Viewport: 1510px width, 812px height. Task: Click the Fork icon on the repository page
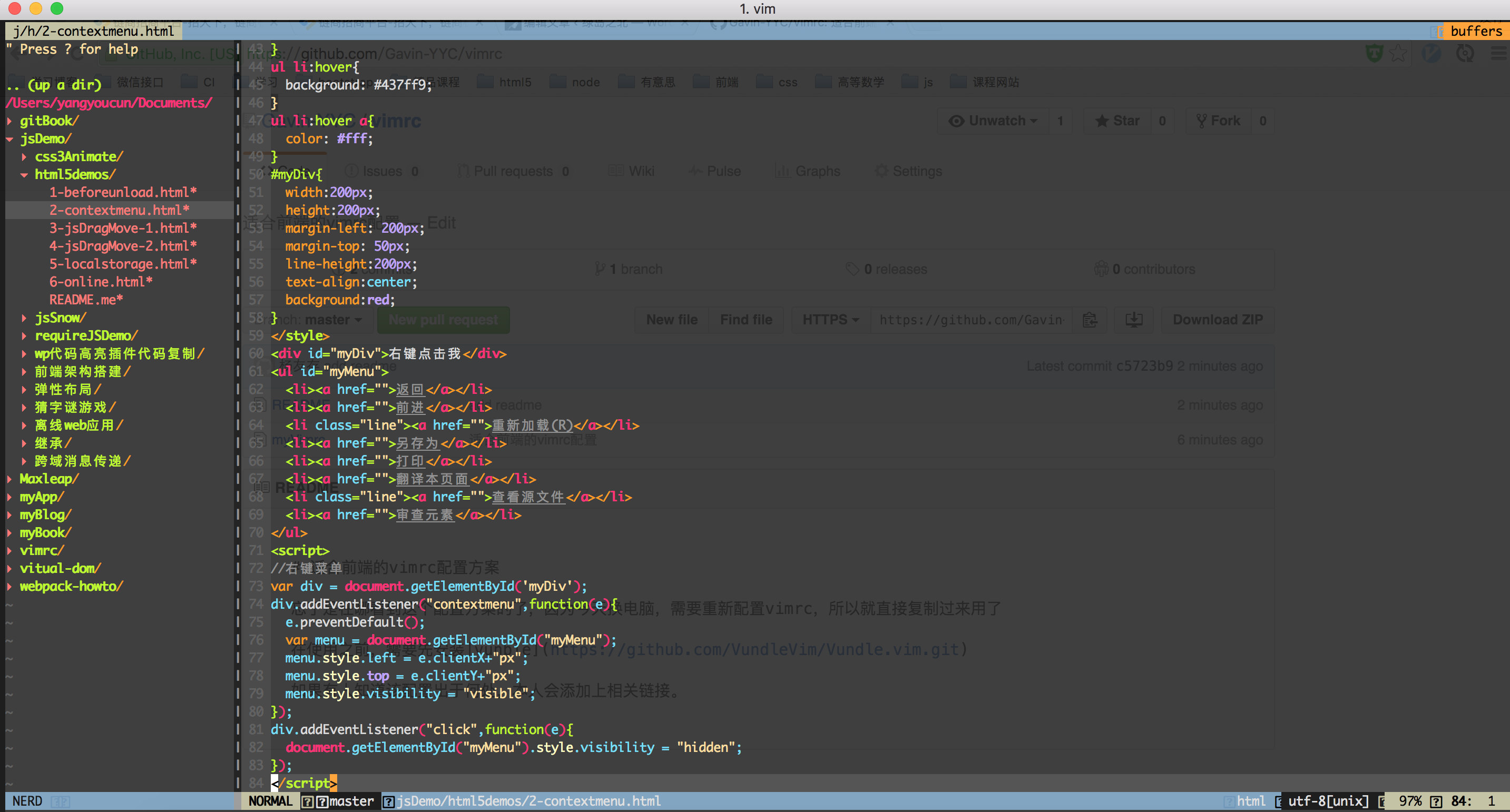1203,120
